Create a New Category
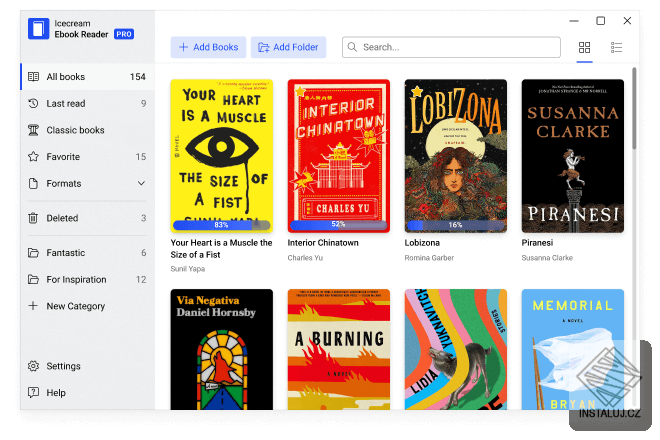This screenshot has width=660, height=440. [88, 306]
